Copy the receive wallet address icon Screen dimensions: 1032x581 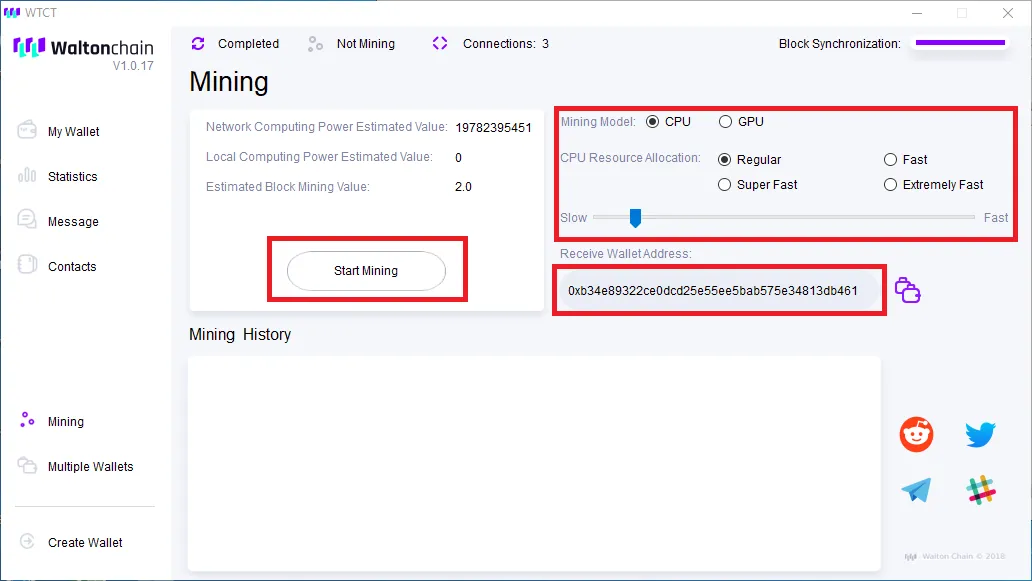[908, 290]
